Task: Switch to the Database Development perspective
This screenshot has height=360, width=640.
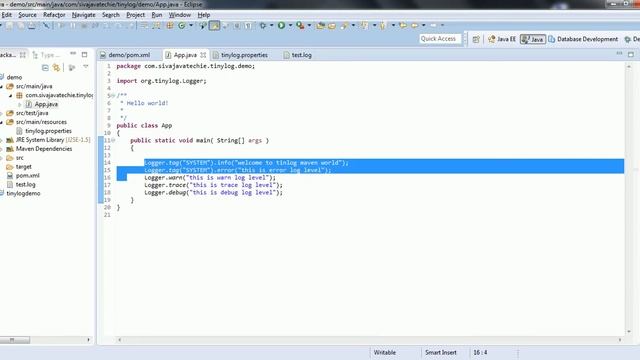Action: pos(583,39)
